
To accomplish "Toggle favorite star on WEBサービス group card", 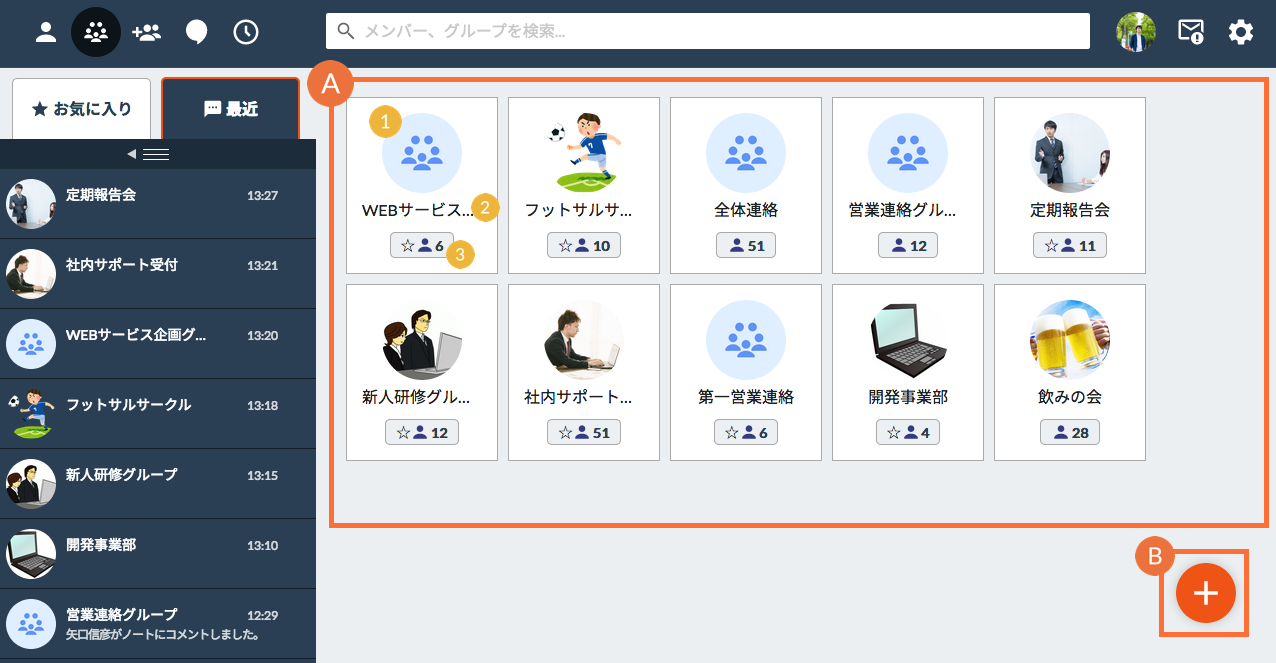I will tap(404, 246).
